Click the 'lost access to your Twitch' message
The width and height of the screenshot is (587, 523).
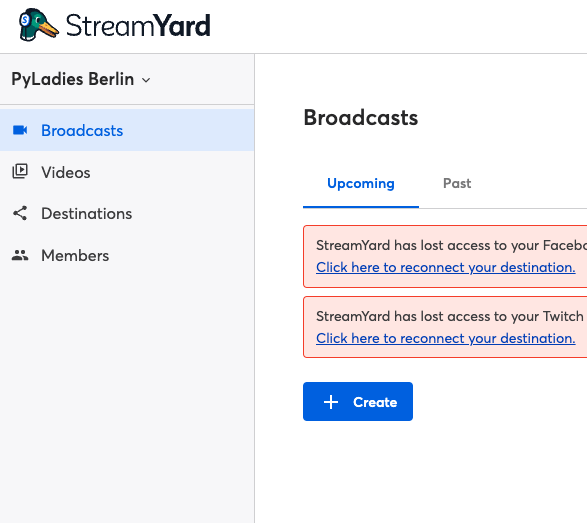[451, 316]
